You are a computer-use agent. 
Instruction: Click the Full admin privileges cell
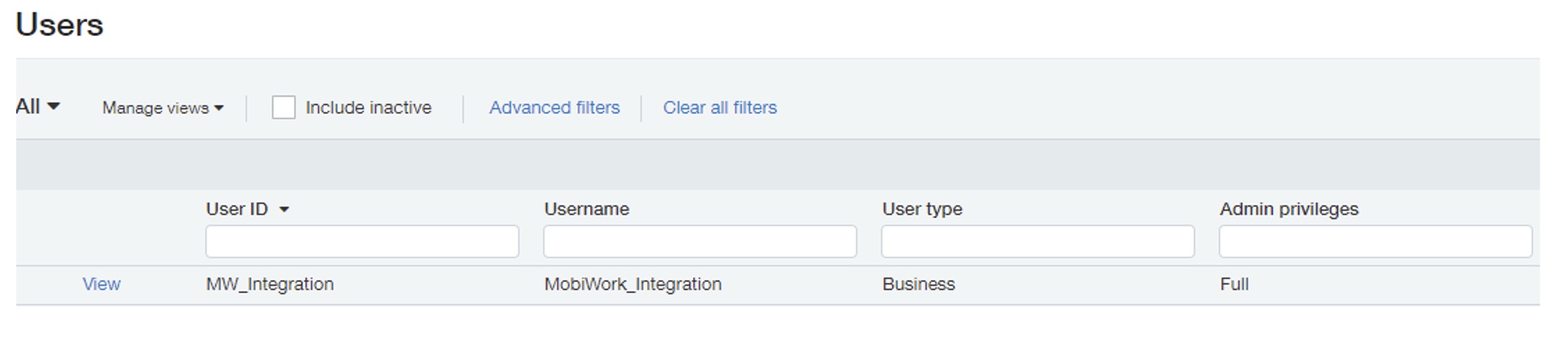[x=1234, y=285]
